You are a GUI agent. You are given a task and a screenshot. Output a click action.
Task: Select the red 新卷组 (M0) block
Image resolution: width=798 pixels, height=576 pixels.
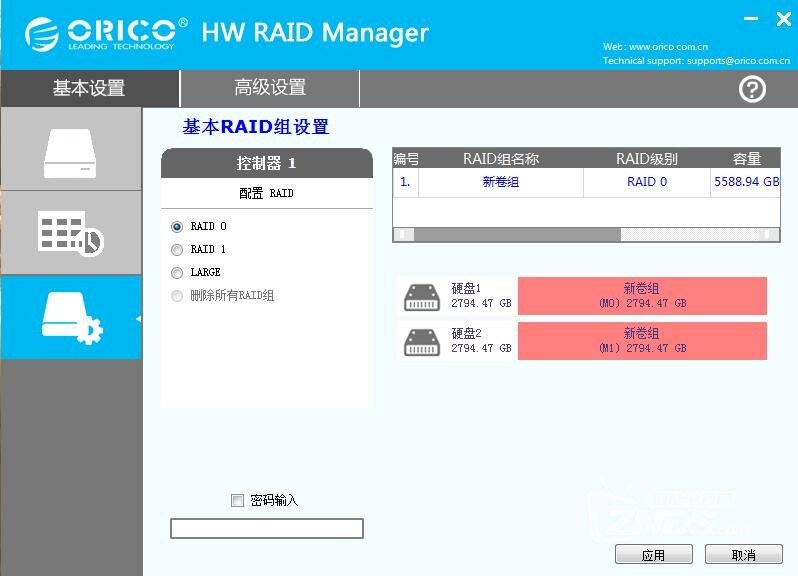[x=642, y=296]
